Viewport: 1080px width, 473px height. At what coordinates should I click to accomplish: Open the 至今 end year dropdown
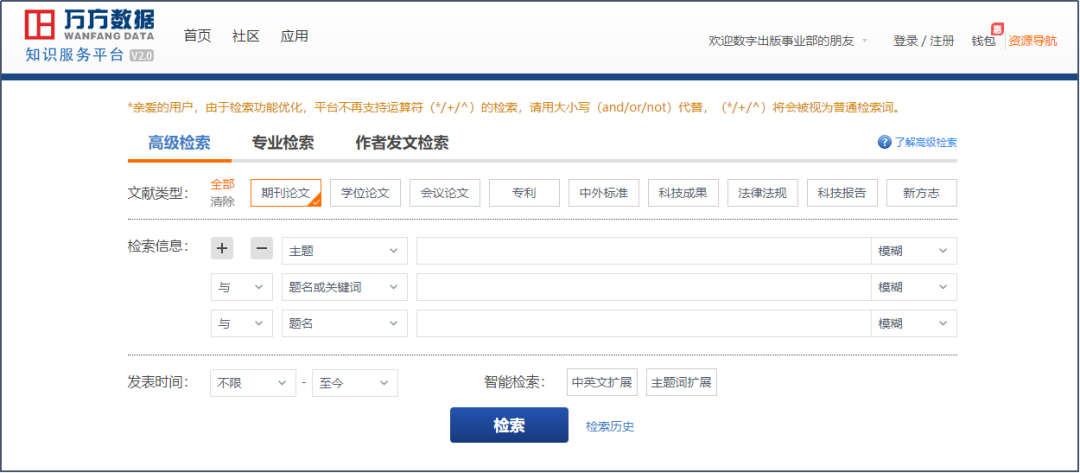[355, 383]
